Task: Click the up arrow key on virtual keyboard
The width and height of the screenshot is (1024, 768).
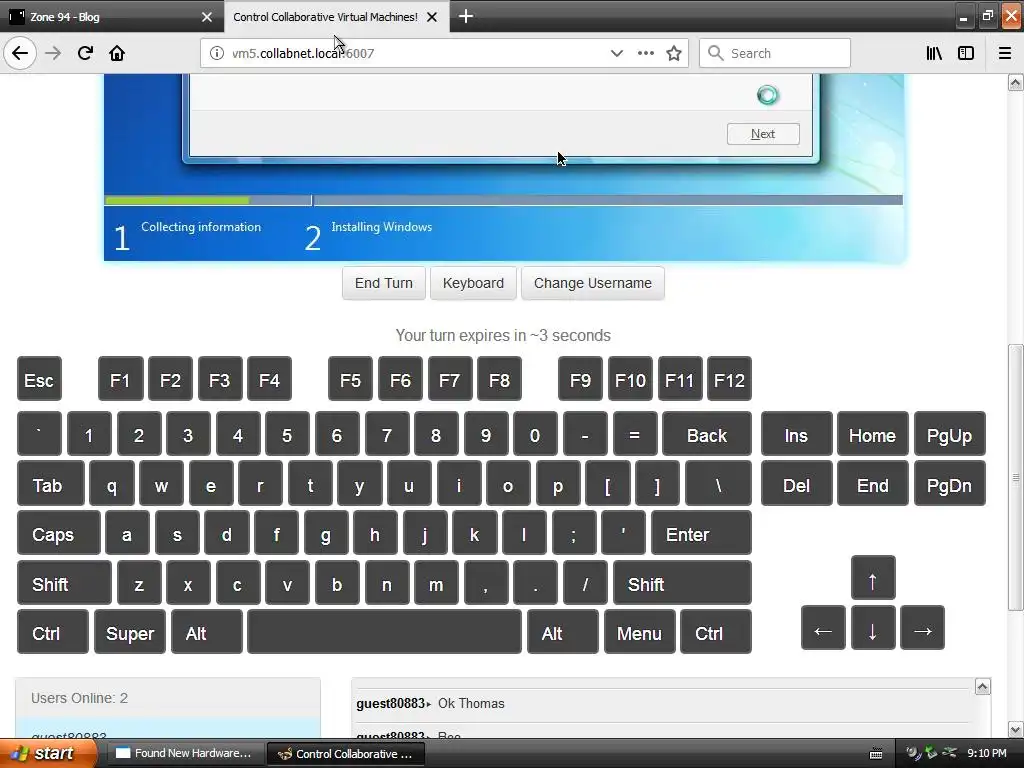Action: [872, 578]
